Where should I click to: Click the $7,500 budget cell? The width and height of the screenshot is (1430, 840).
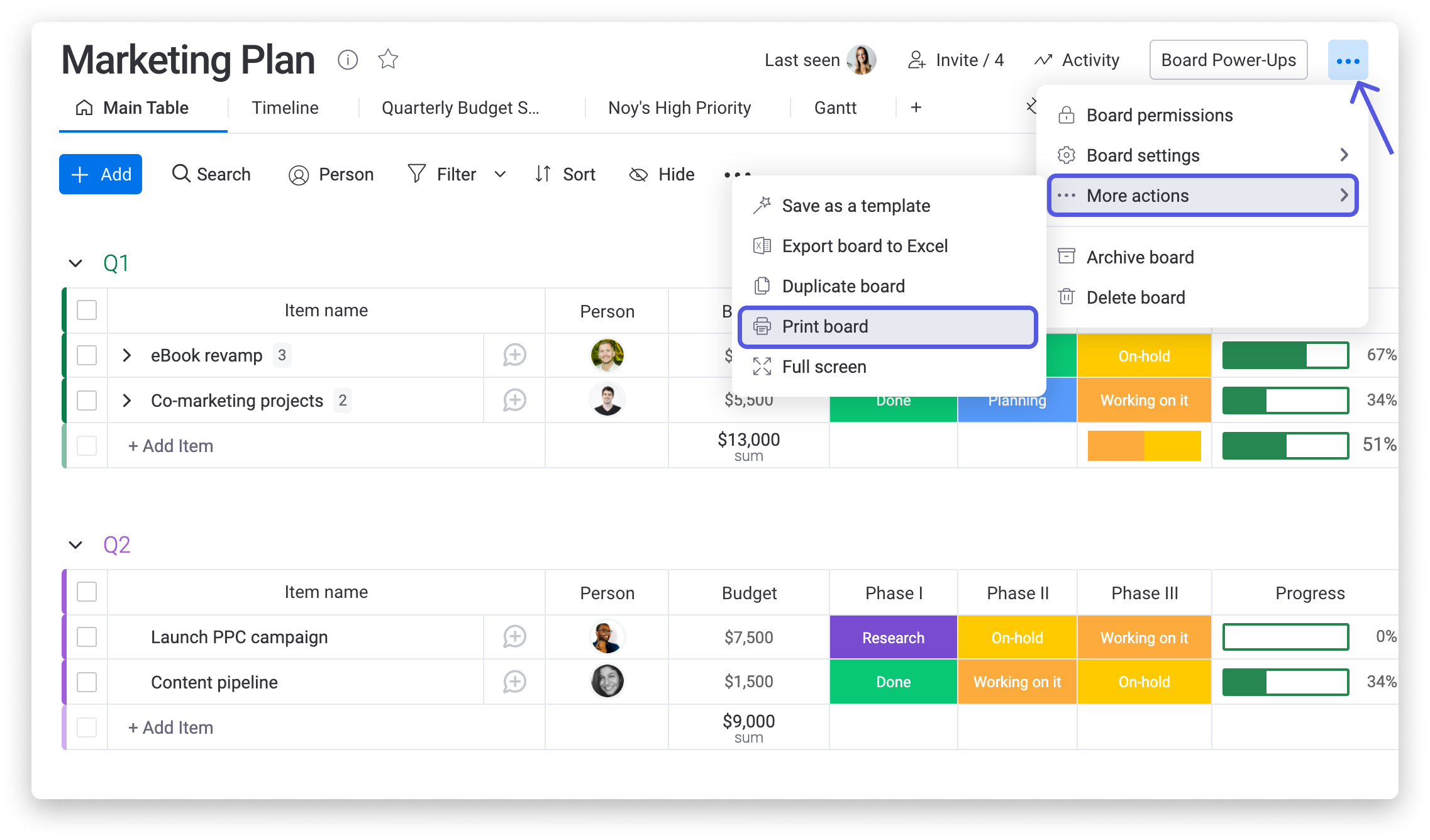pyautogui.click(x=748, y=637)
